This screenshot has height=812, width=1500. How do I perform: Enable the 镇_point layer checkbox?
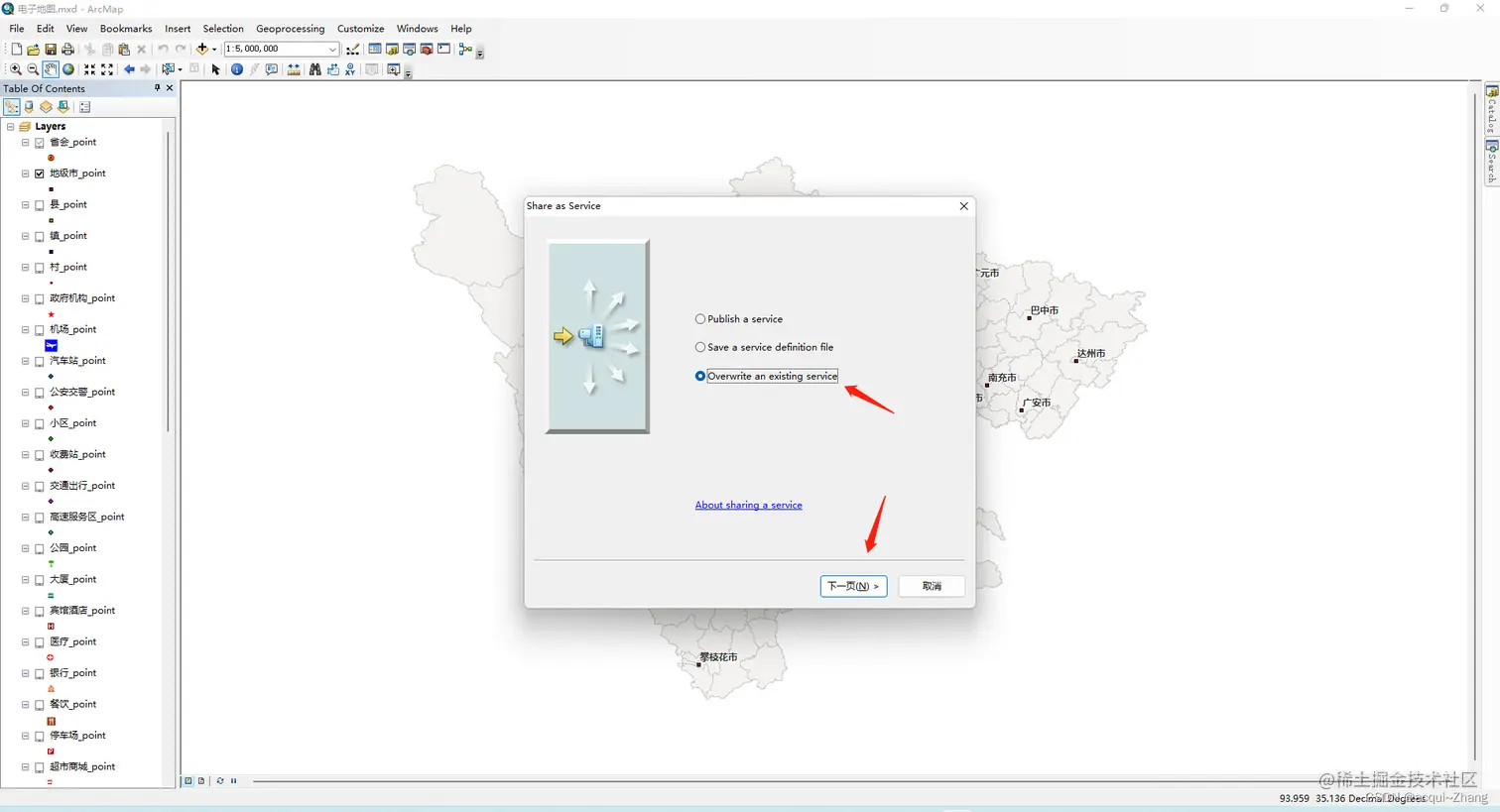pyautogui.click(x=40, y=236)
